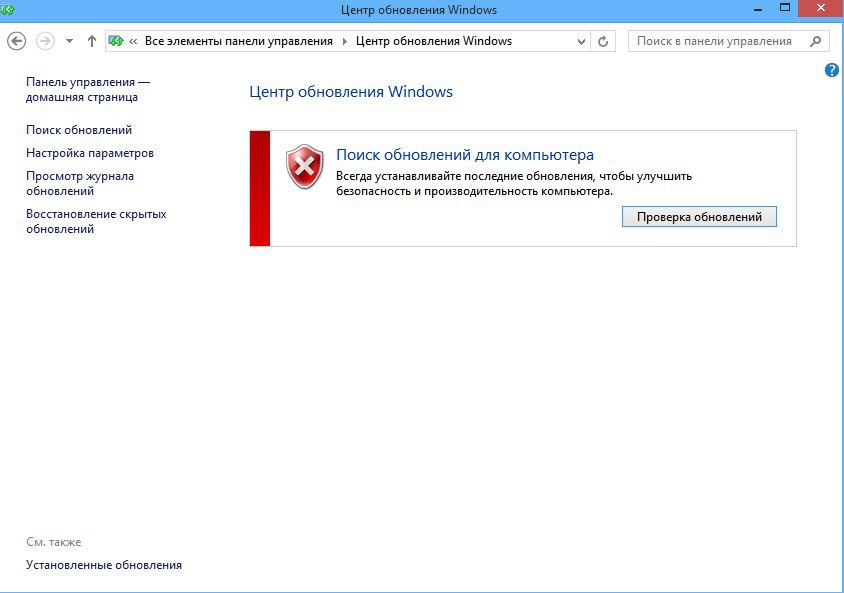Click 'Поиск обновлений' in the sidebar
Image resolution: width=844 pixels, height=593 pixels.
point(79,130)
